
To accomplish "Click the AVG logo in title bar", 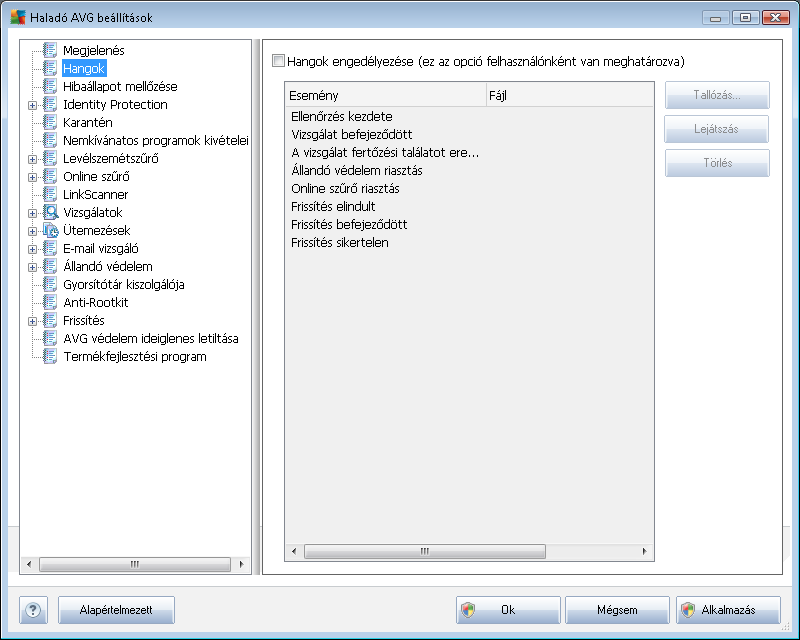I will tap(18, 17).
